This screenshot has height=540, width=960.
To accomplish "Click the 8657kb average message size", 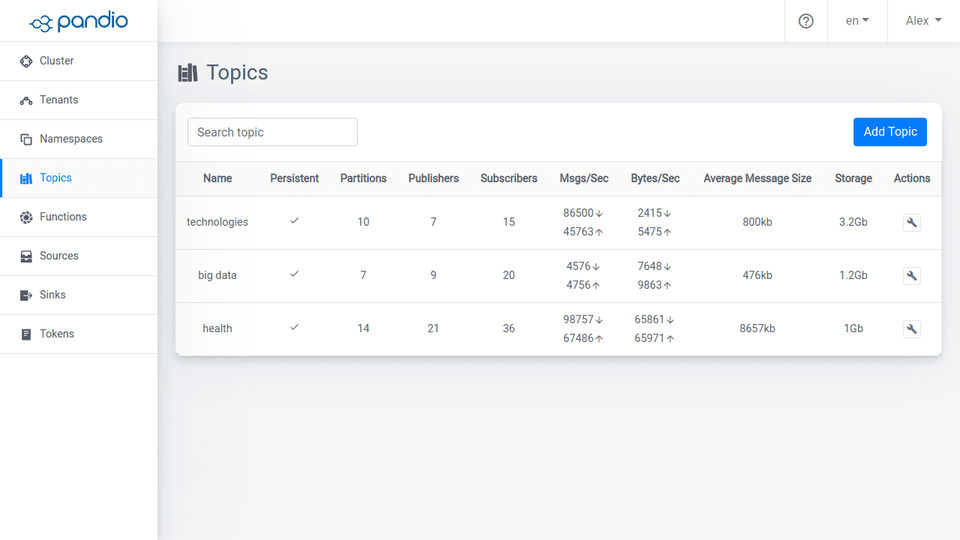I will point(757,329).
